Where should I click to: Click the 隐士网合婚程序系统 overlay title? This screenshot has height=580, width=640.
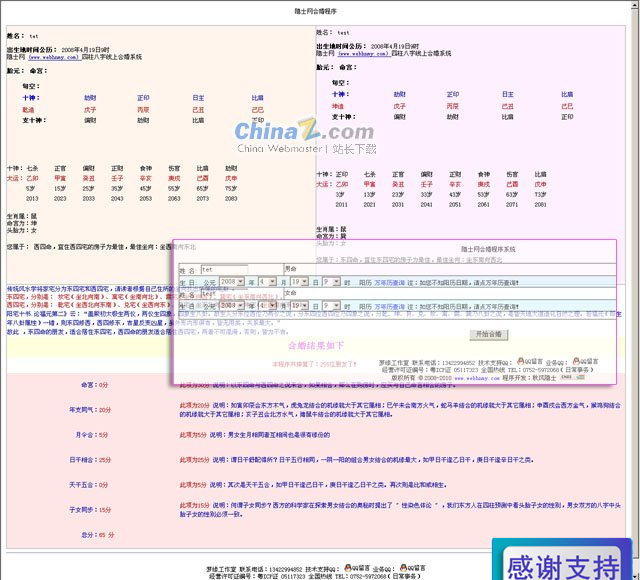(488, 249)
